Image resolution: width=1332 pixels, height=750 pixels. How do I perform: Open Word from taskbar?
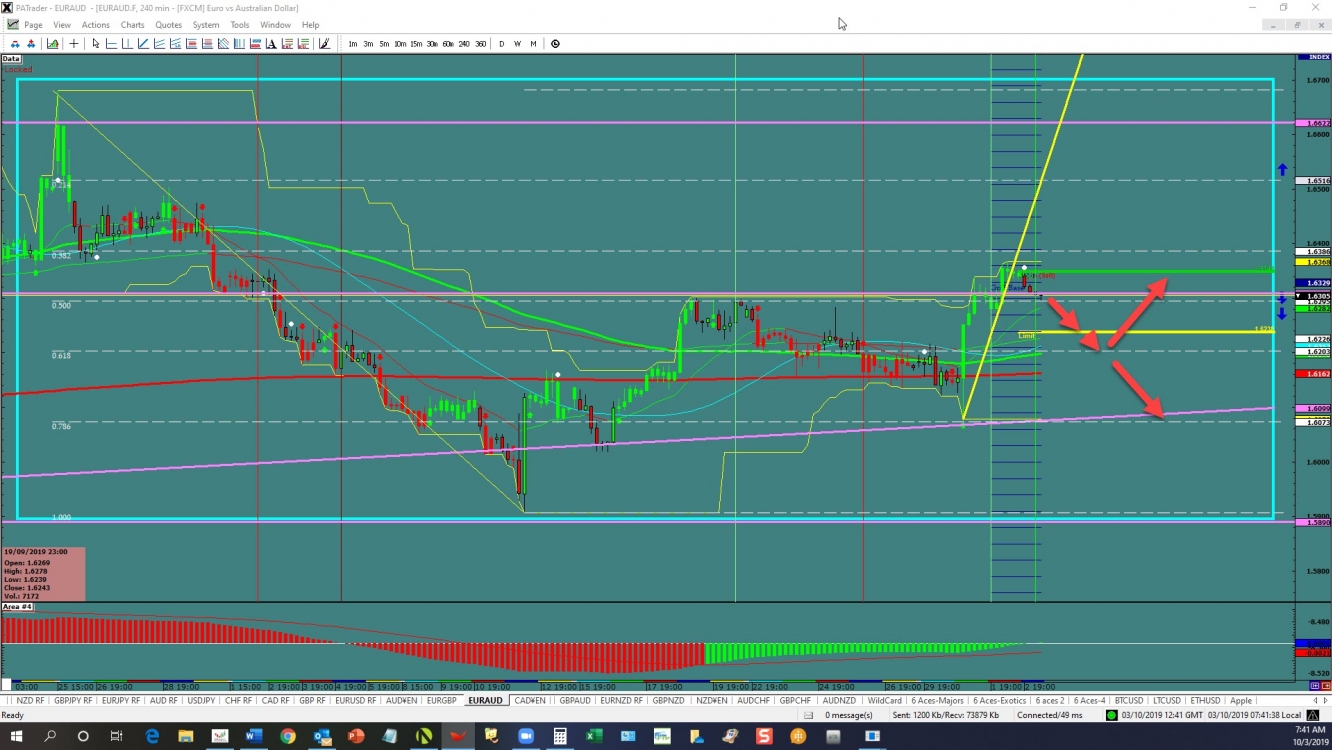pos(253,736)
